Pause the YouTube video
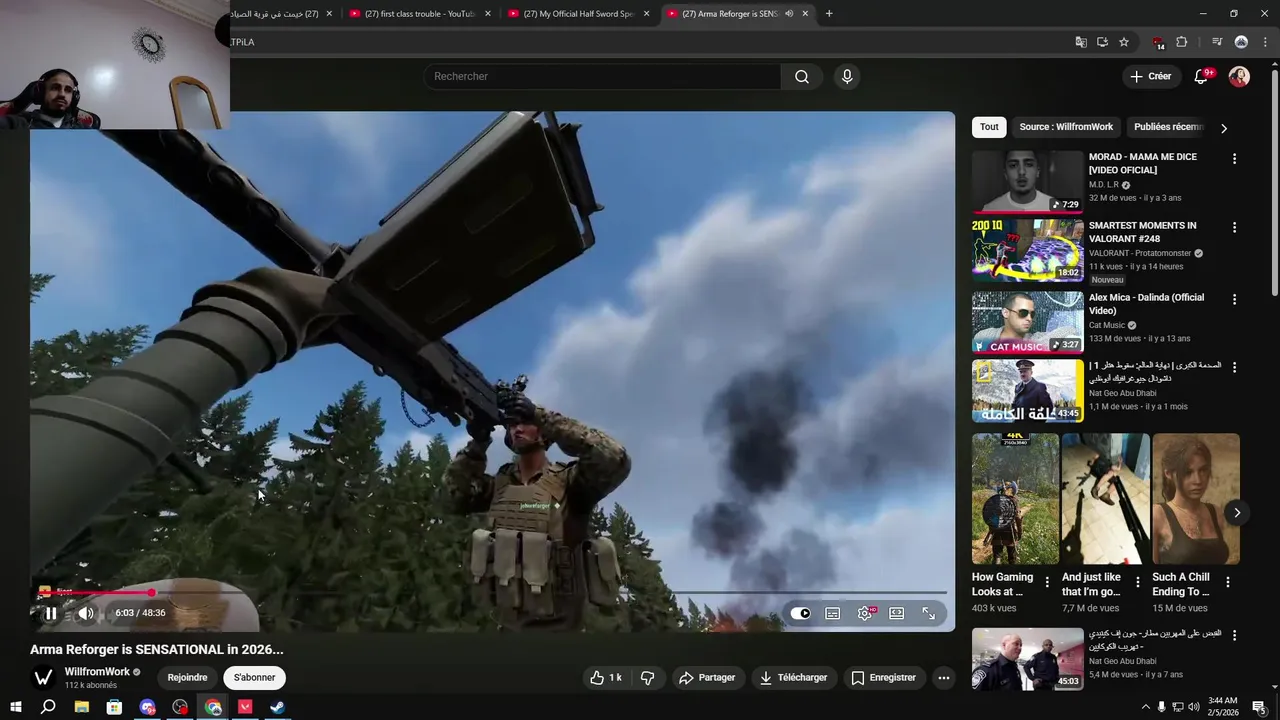Image resolution: width=1280 pixels, height=720 pixels. (51, 613)
